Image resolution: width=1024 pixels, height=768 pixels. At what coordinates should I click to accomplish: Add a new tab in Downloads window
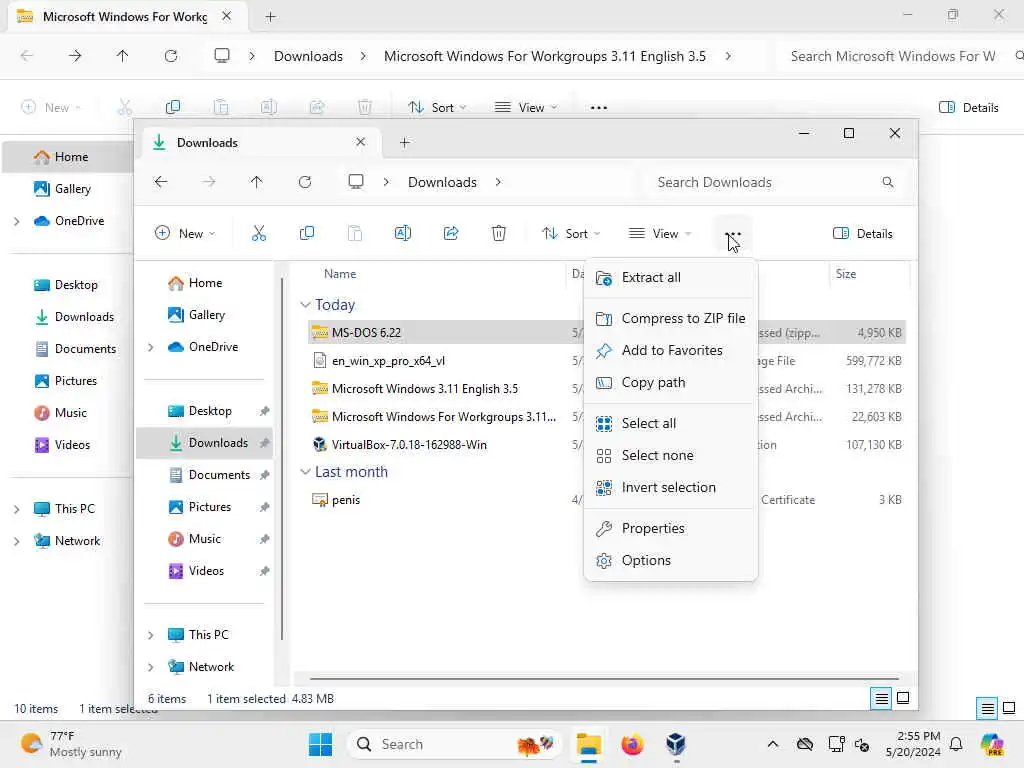[405, 142]
